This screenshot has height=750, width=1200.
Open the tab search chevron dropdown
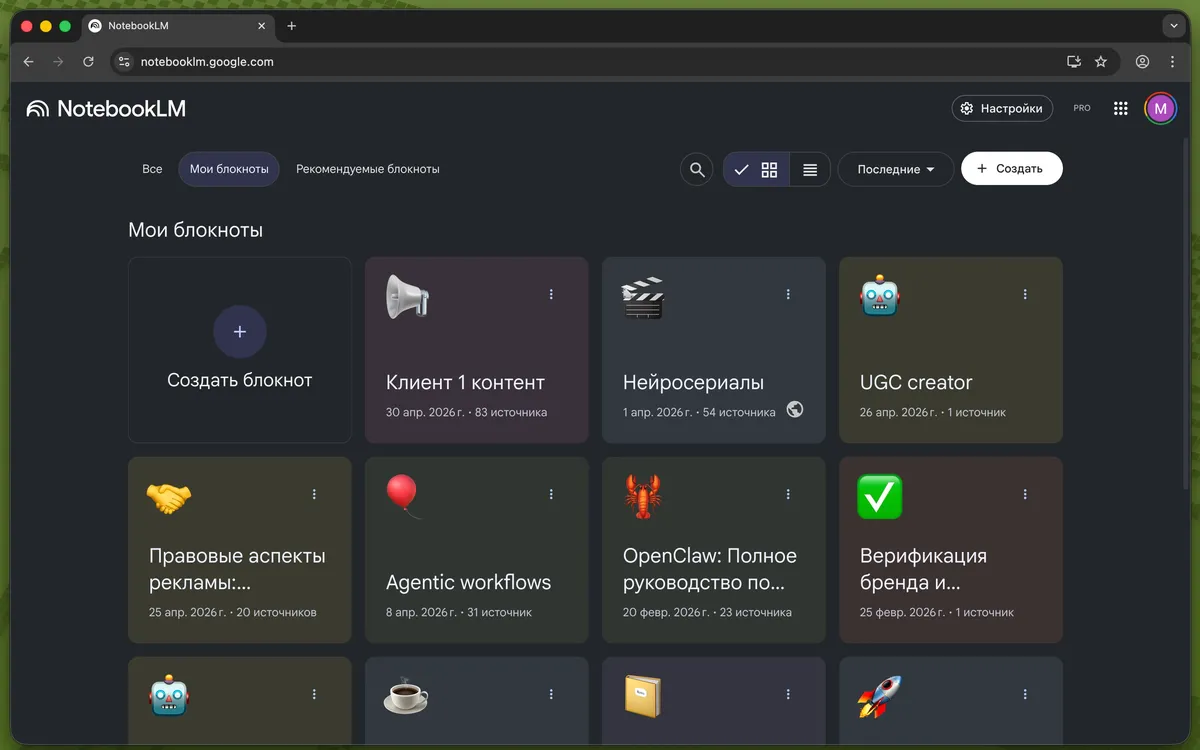pyautogui.click(x=1173, y=26)
